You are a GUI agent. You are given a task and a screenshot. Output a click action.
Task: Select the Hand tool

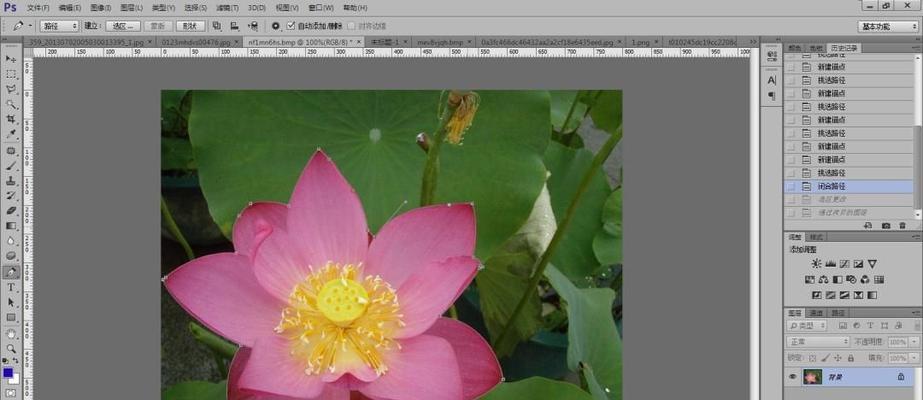(x=11, y=333)
